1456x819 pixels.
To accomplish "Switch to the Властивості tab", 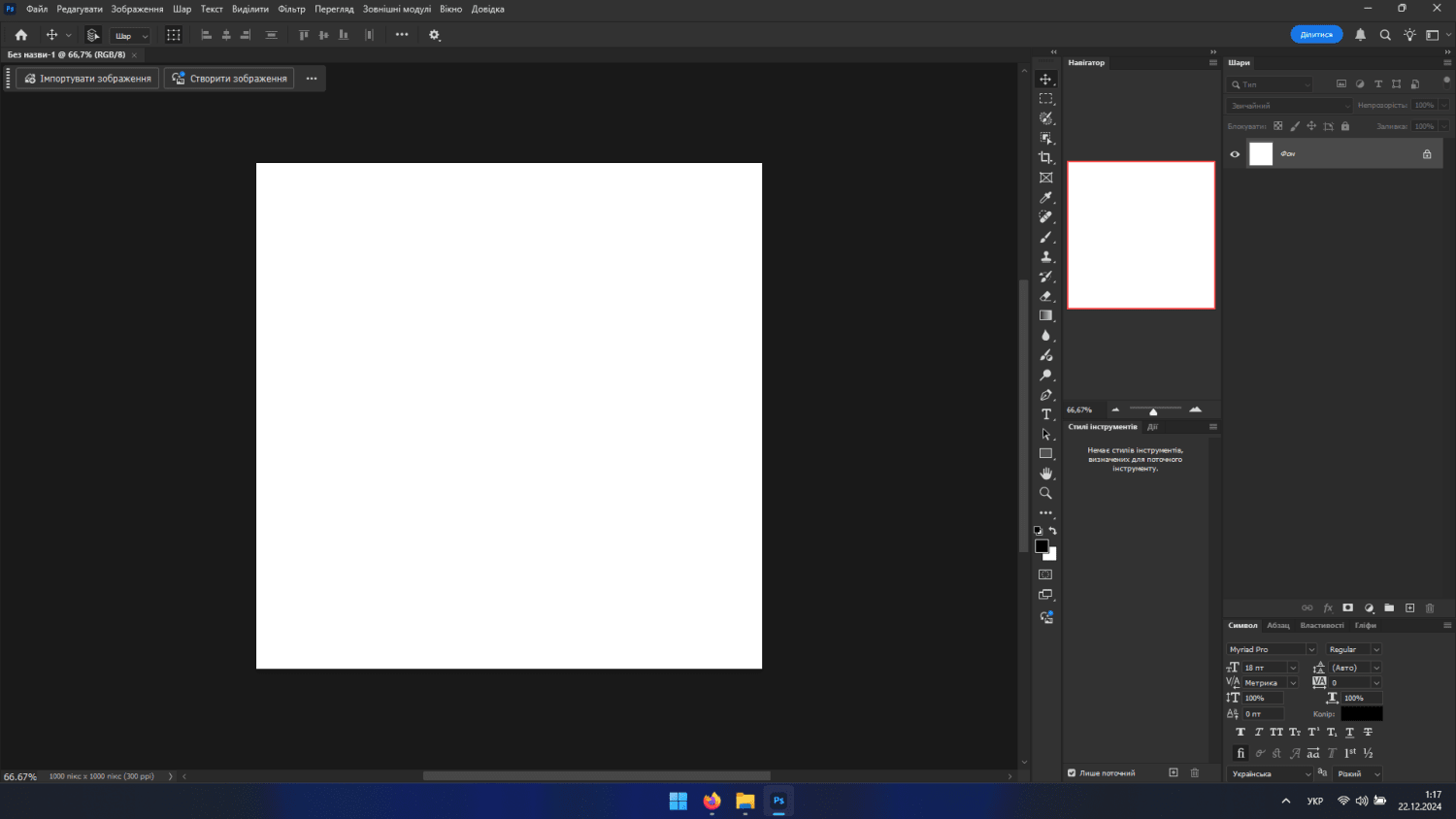I will 1322,626.
